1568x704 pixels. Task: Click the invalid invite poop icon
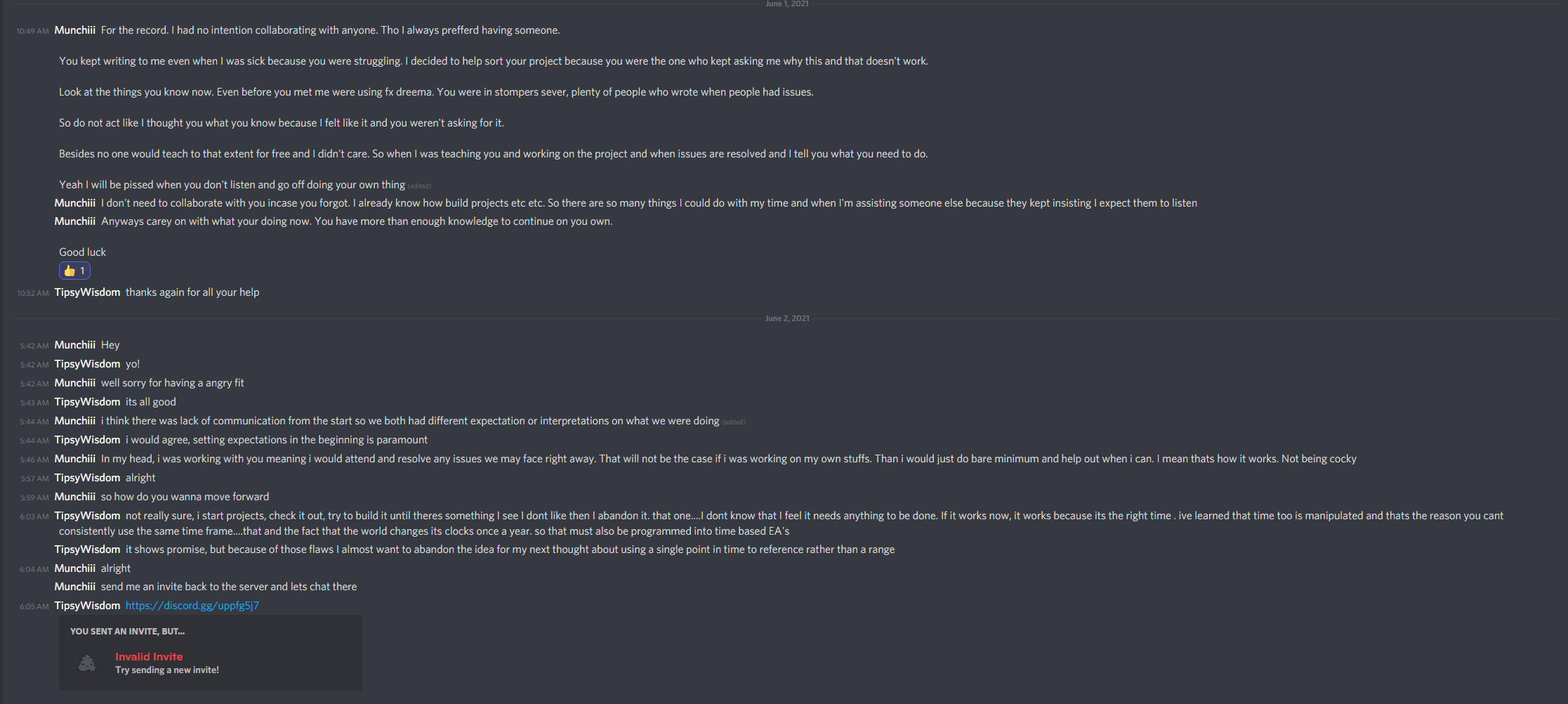(x=87, y=663)
